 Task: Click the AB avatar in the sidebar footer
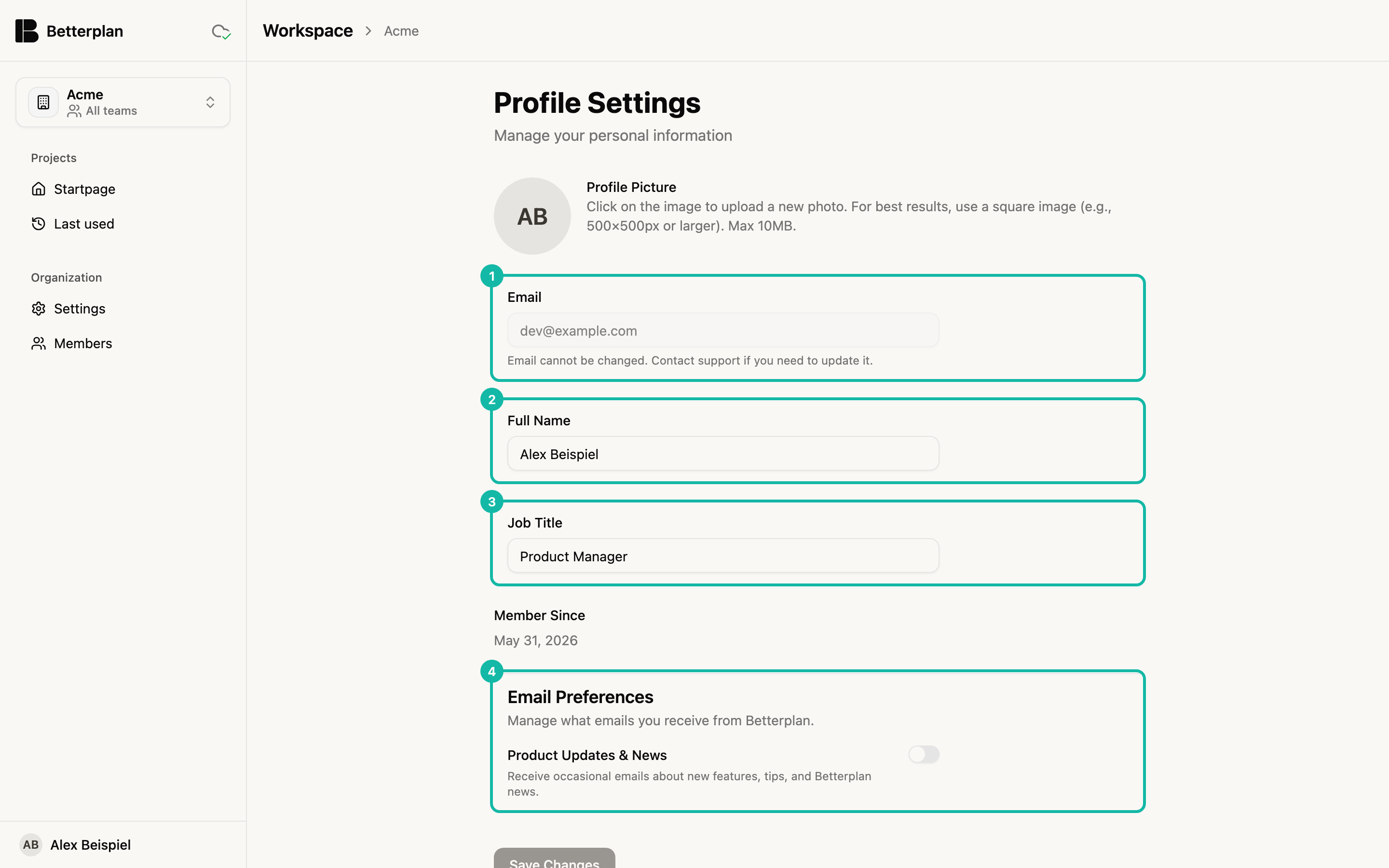pos(31,844)
